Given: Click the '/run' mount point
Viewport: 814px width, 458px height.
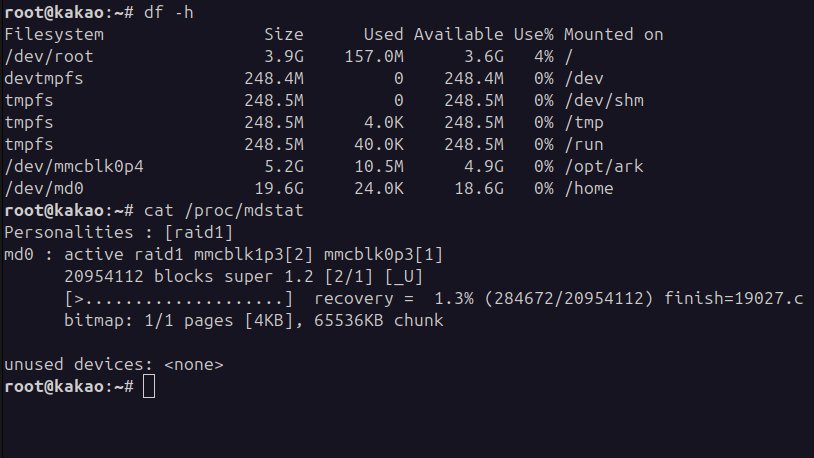Looking at the screenshot, I should 584,144.
